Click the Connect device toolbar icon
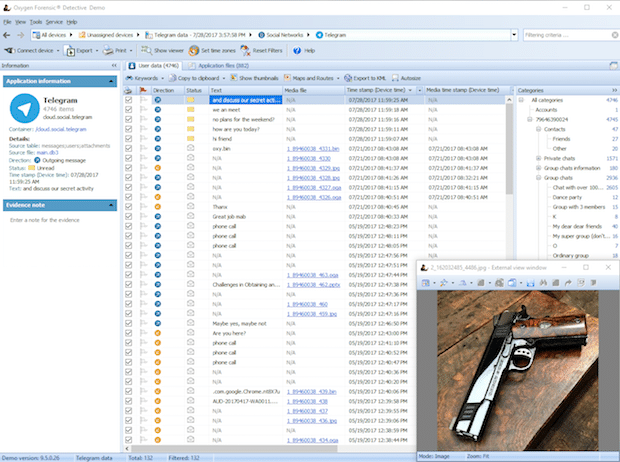The height and width of the screenshot is (462, 620). [x=9, y=51]
